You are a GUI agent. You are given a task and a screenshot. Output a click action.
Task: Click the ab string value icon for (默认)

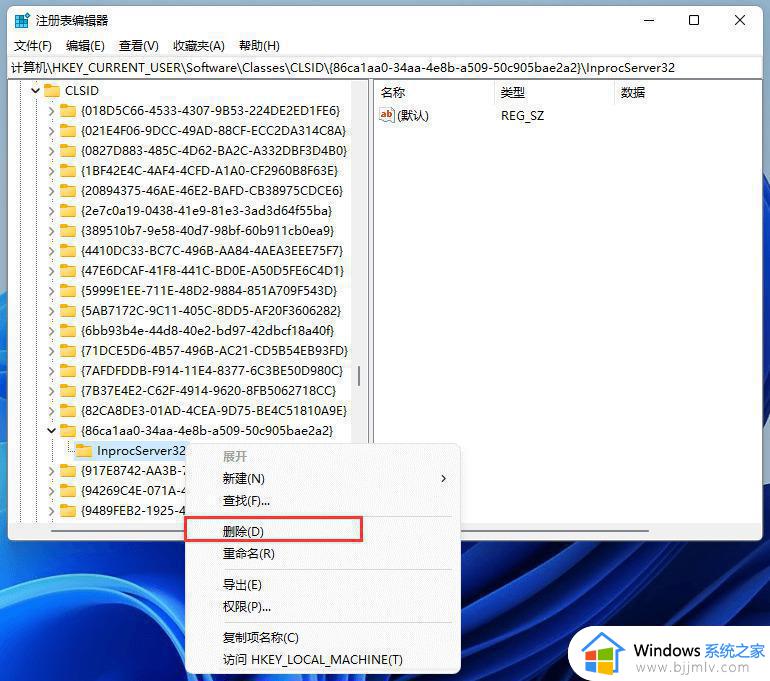[x=386, y=115]
